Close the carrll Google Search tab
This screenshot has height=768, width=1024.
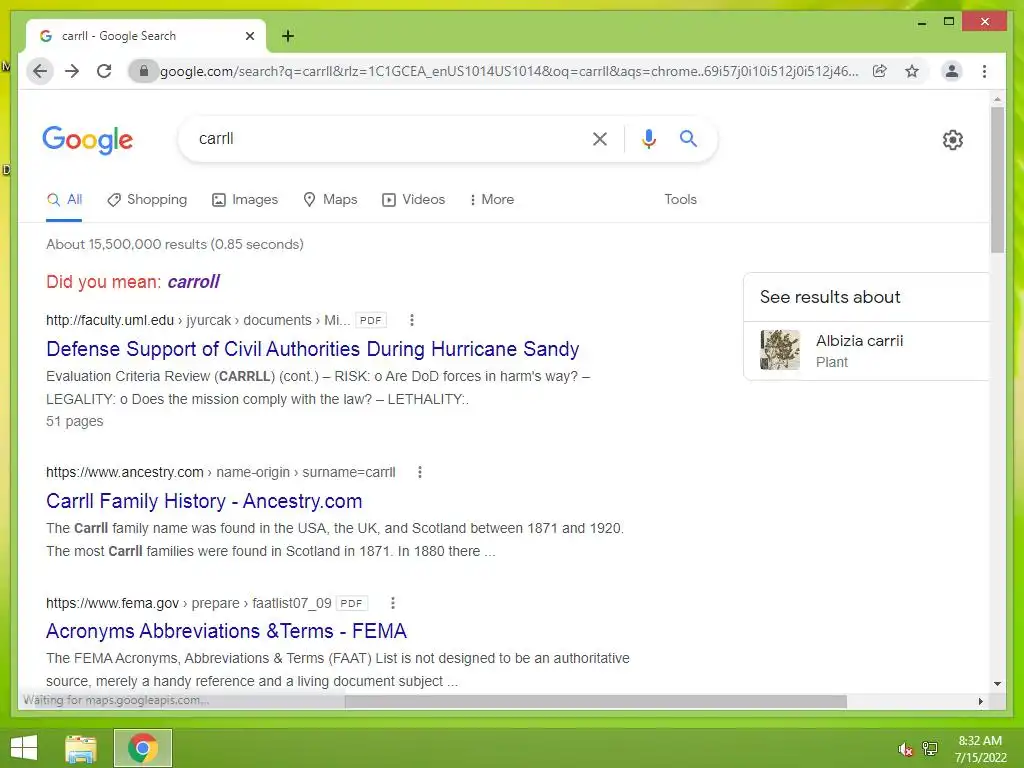[x=249, y=36]
